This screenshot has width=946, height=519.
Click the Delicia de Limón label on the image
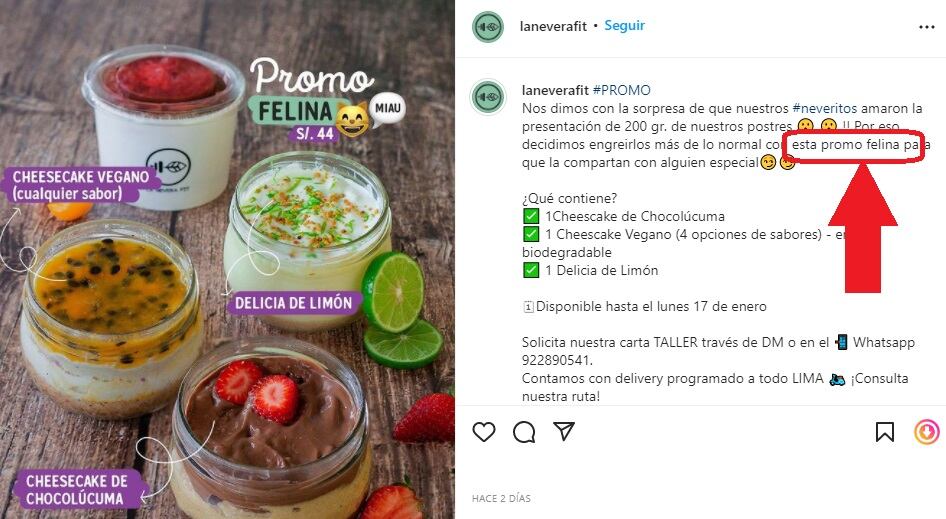point(294,302)
